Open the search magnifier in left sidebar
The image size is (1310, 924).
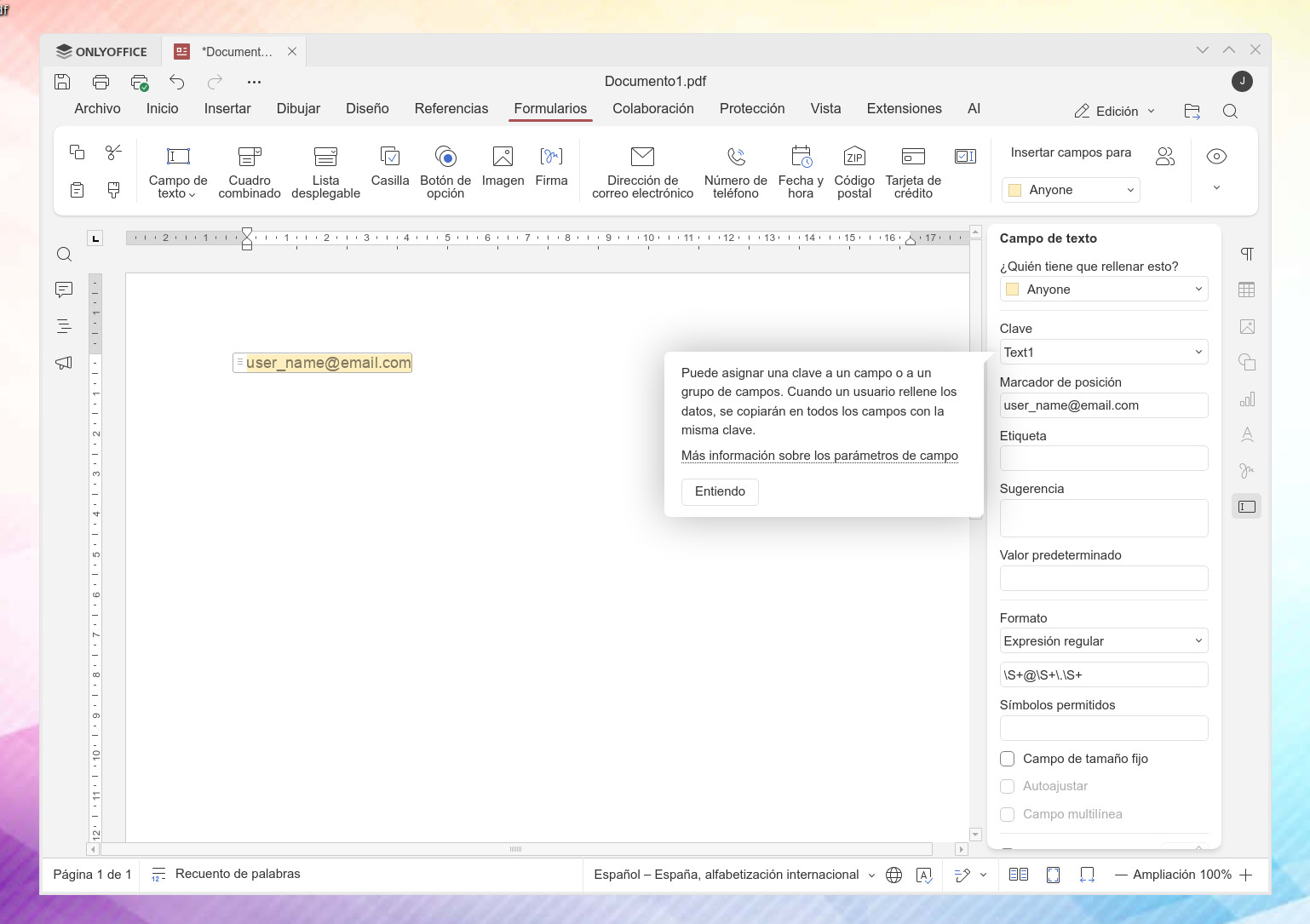[x=64, y=254]
